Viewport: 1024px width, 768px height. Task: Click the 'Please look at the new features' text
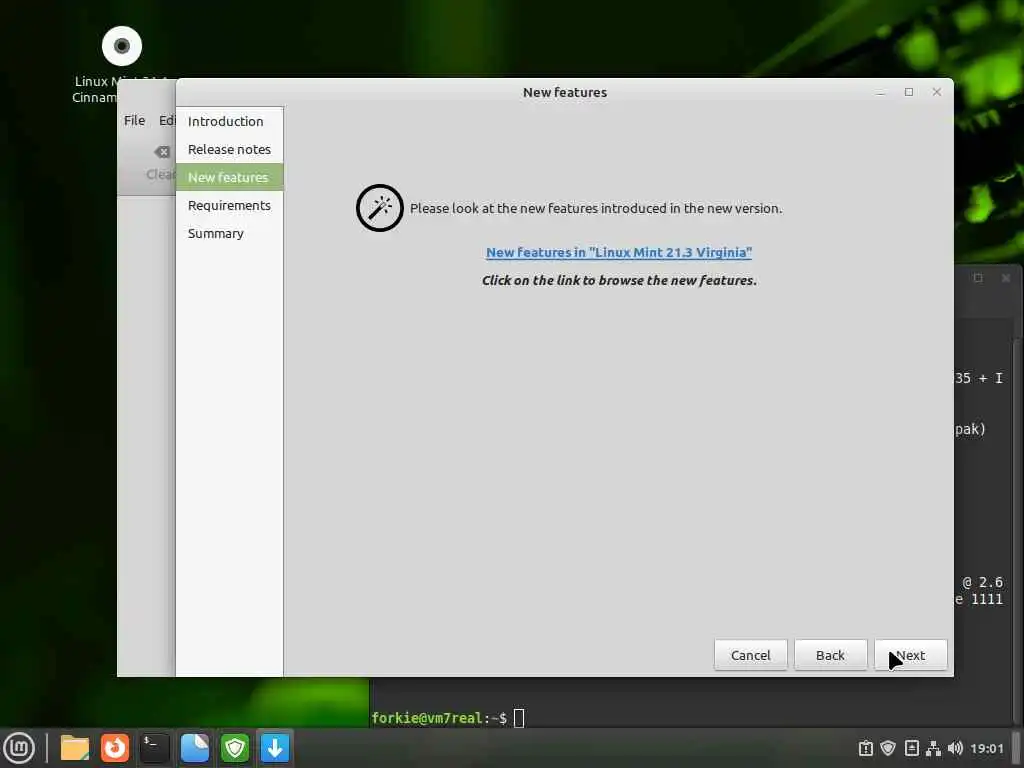[596, 208]
